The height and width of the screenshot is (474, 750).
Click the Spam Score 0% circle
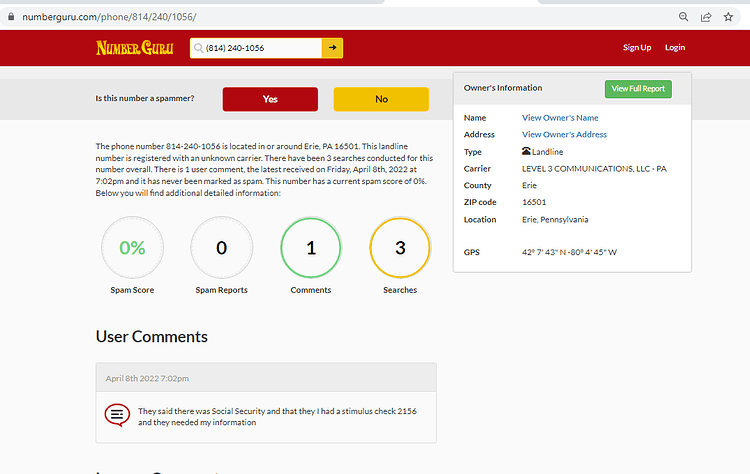(x=132, y=247)
